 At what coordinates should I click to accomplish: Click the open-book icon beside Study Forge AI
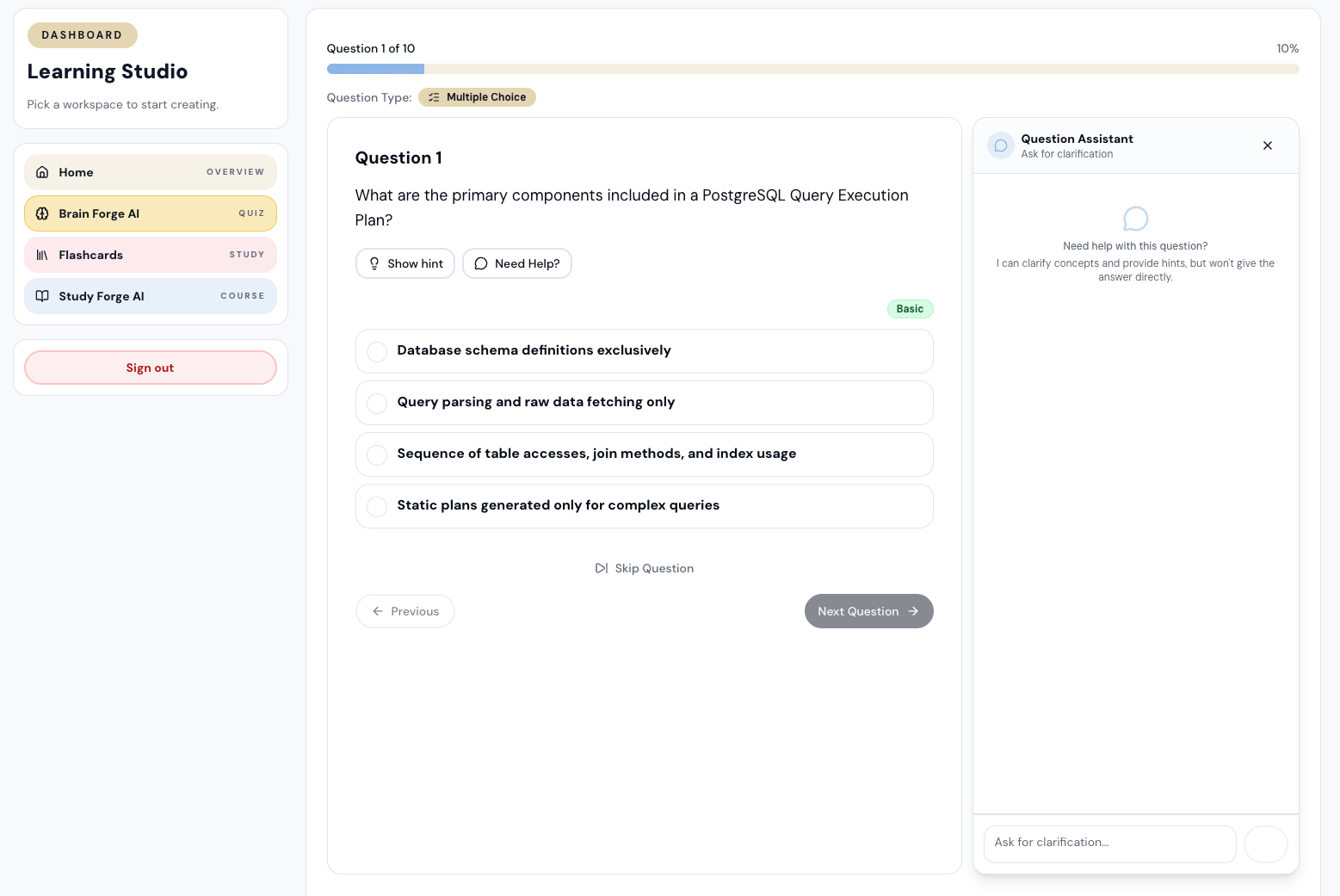pos(42,296)
